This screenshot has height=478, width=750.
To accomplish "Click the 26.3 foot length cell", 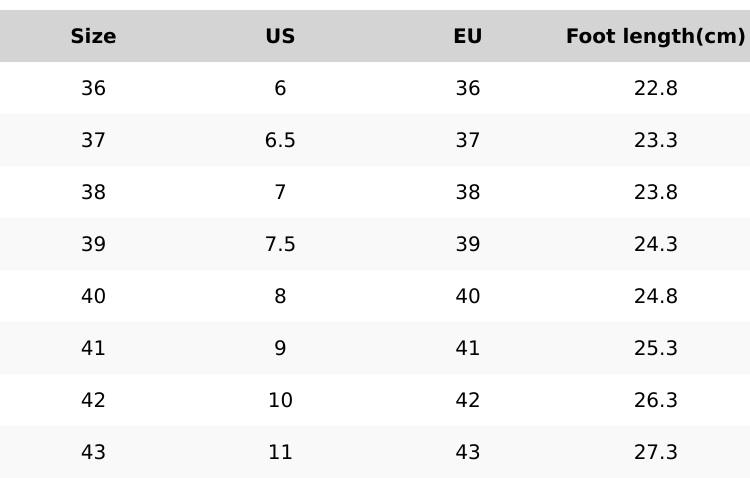I will coord(655,401).
